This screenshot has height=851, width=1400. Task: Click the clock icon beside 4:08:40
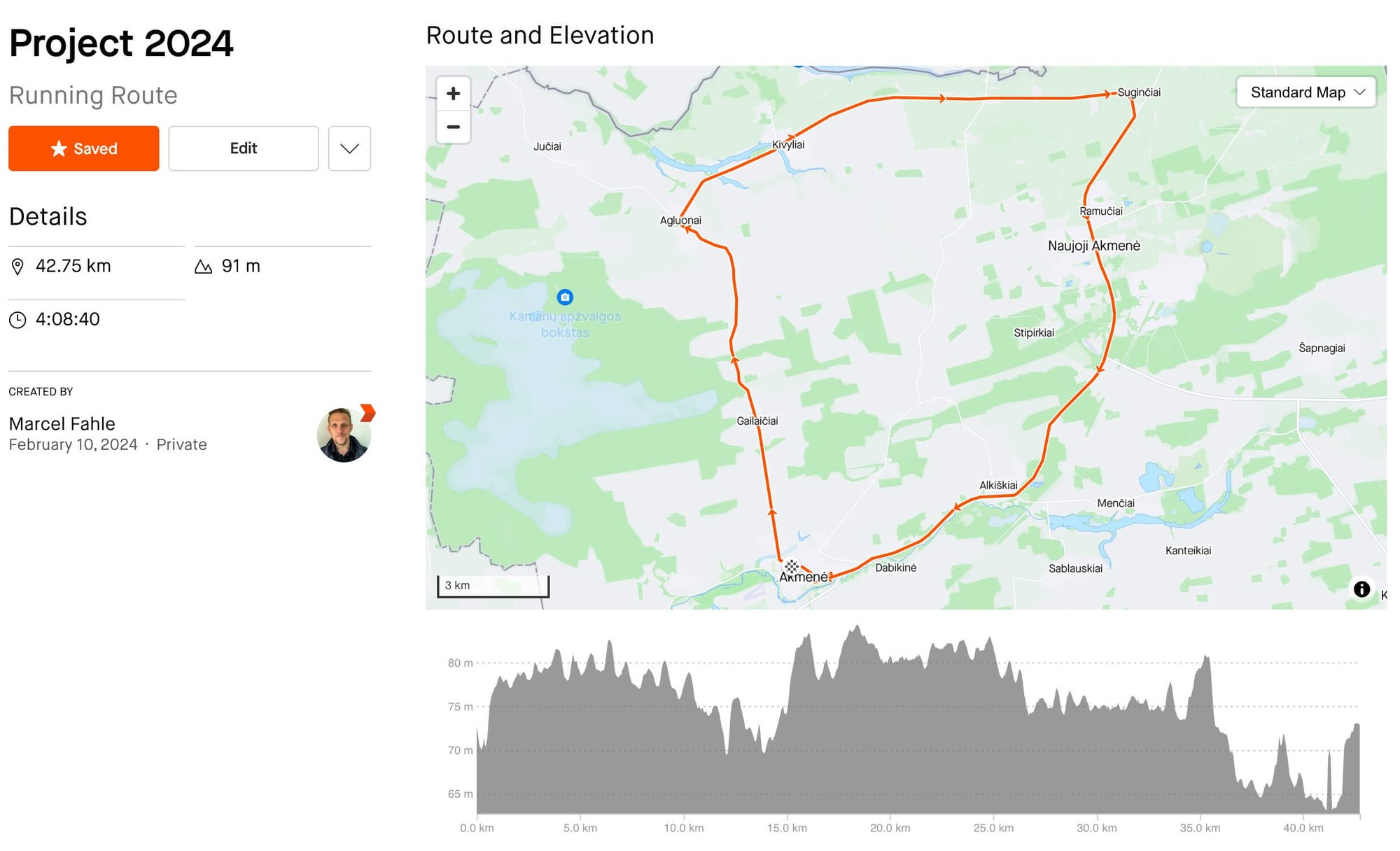[19, 319]
